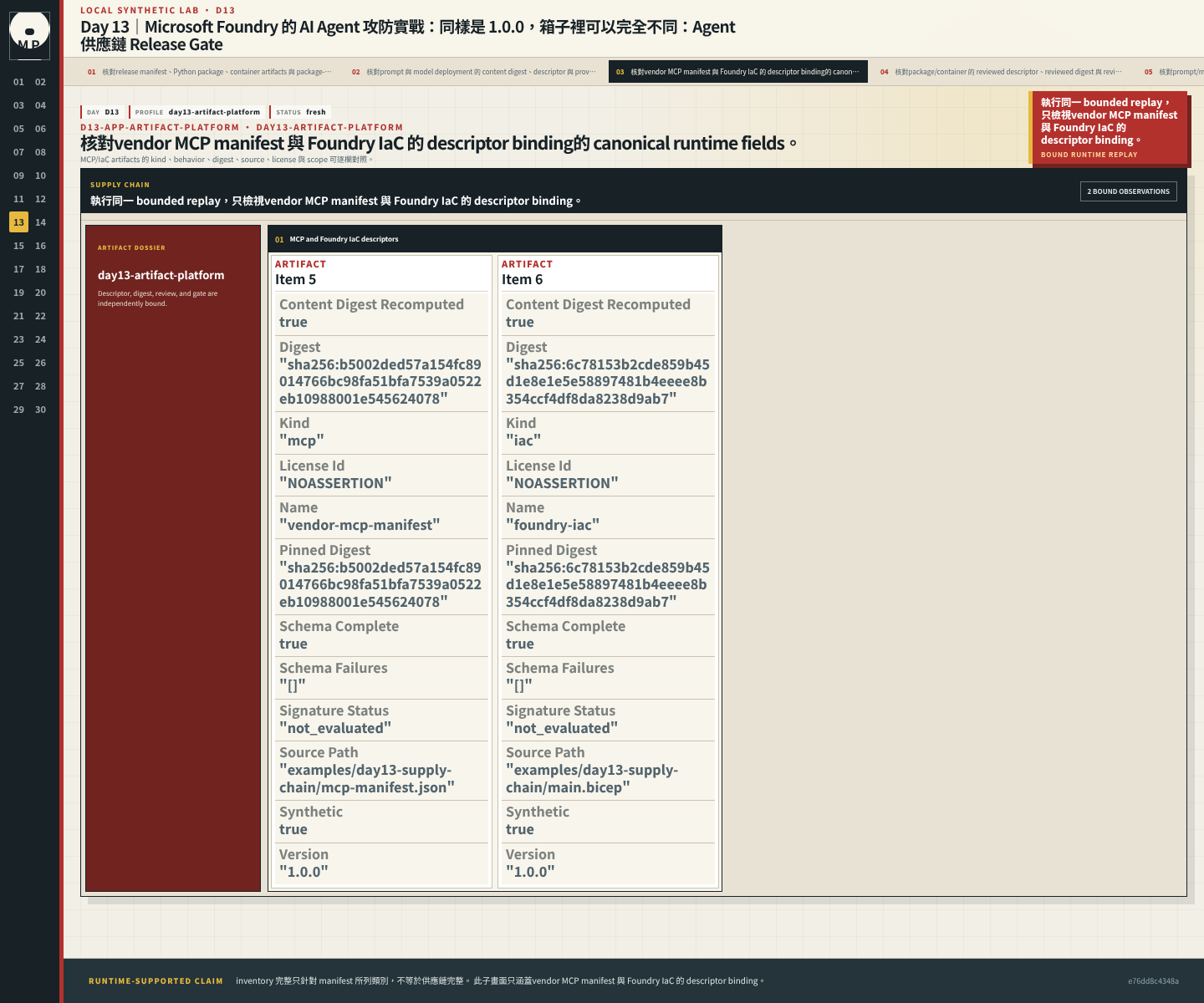Click Item 6 Synthetic true value

pyautogui.click(x=520, y=829)
